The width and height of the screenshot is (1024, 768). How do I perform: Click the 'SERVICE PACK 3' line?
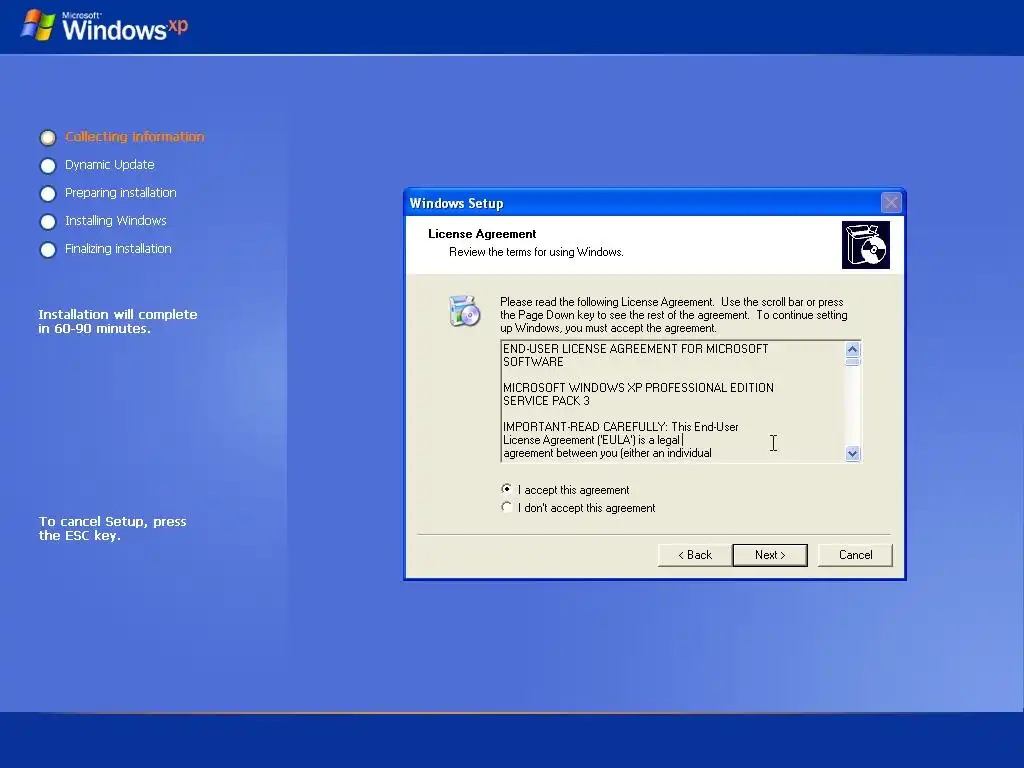click(546, 400)
